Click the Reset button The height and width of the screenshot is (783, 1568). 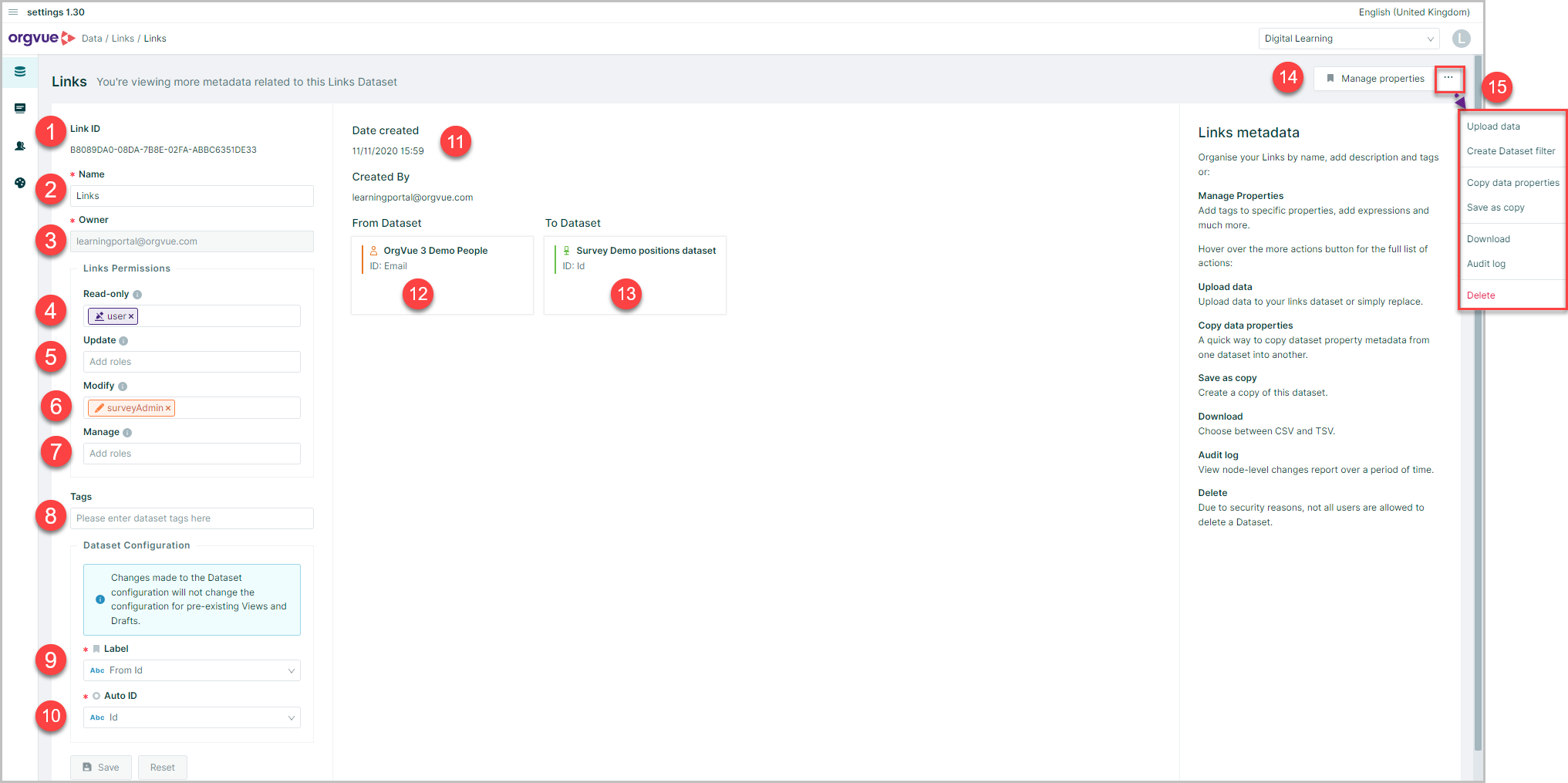[x=163, y=768]
